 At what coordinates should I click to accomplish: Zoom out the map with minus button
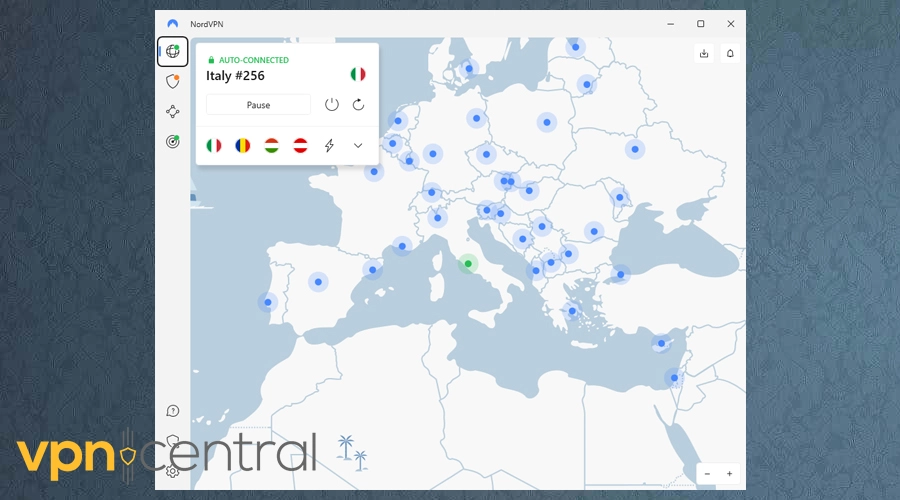pyautogui.click(x=707, y=474)
